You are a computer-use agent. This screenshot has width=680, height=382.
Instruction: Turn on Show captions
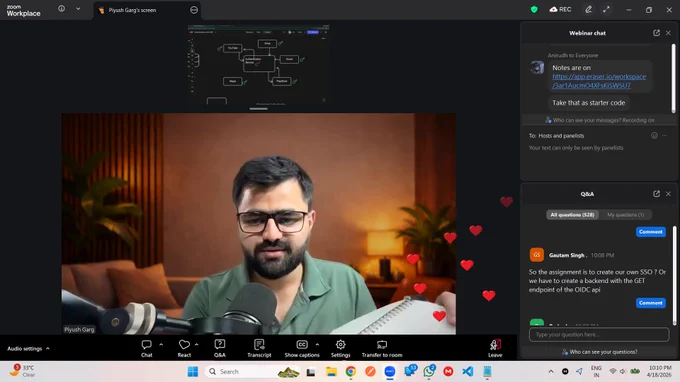click(302, 348)
